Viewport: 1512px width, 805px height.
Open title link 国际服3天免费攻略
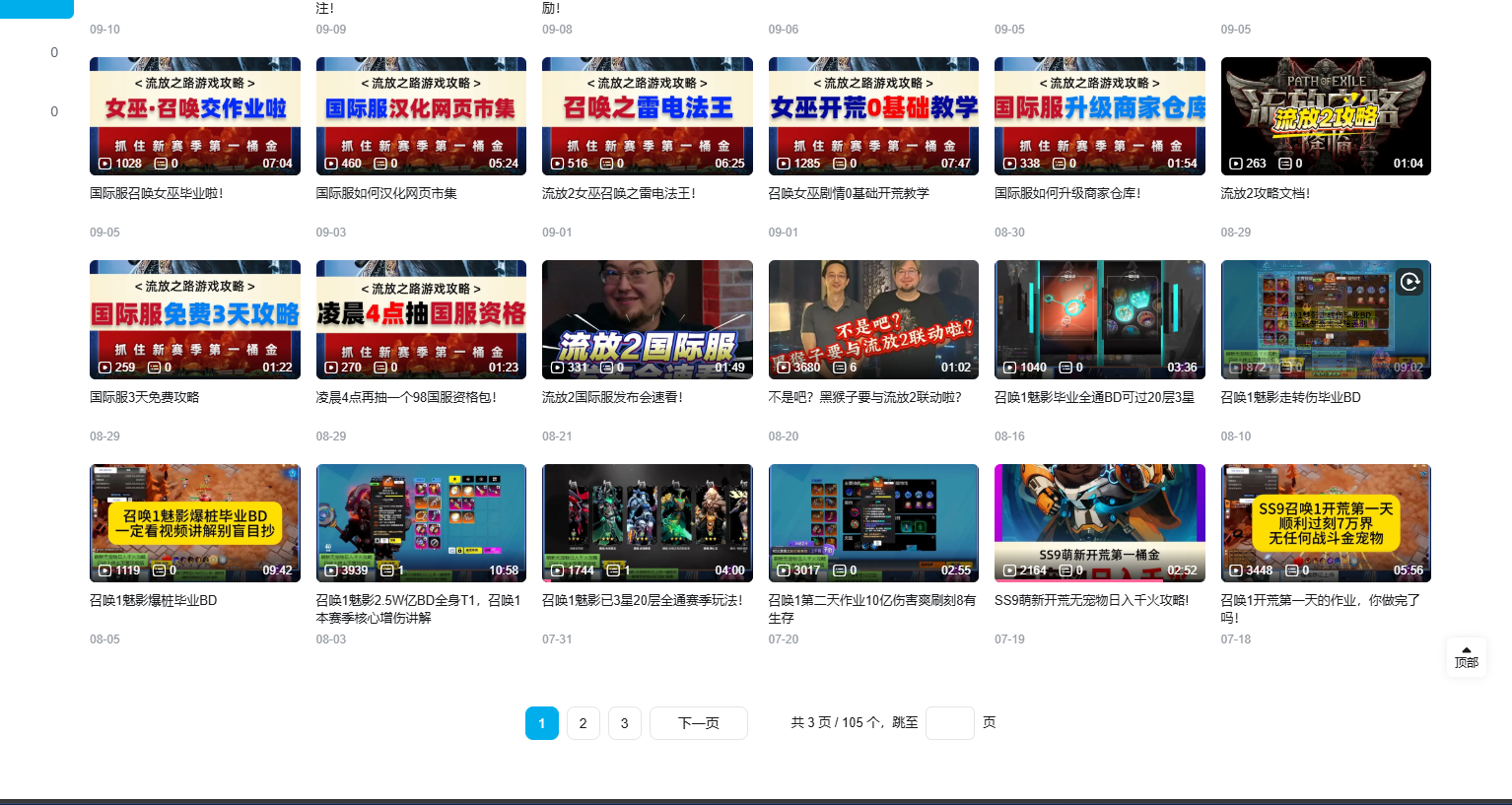145,397
